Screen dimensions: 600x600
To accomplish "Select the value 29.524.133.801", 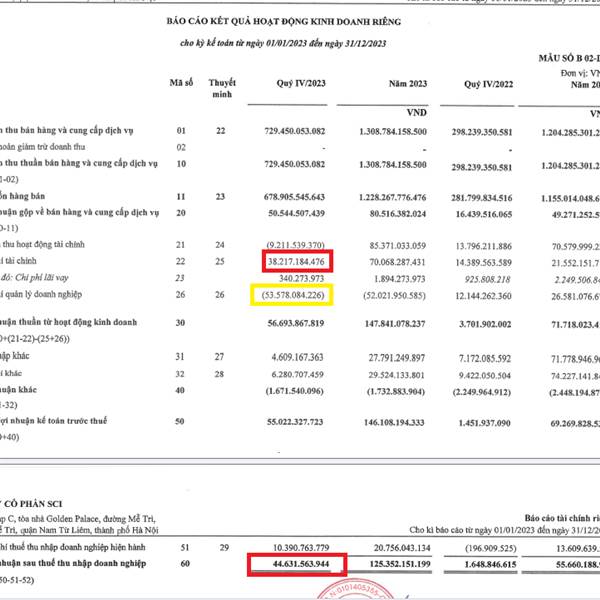I will (x=396, y=375).
